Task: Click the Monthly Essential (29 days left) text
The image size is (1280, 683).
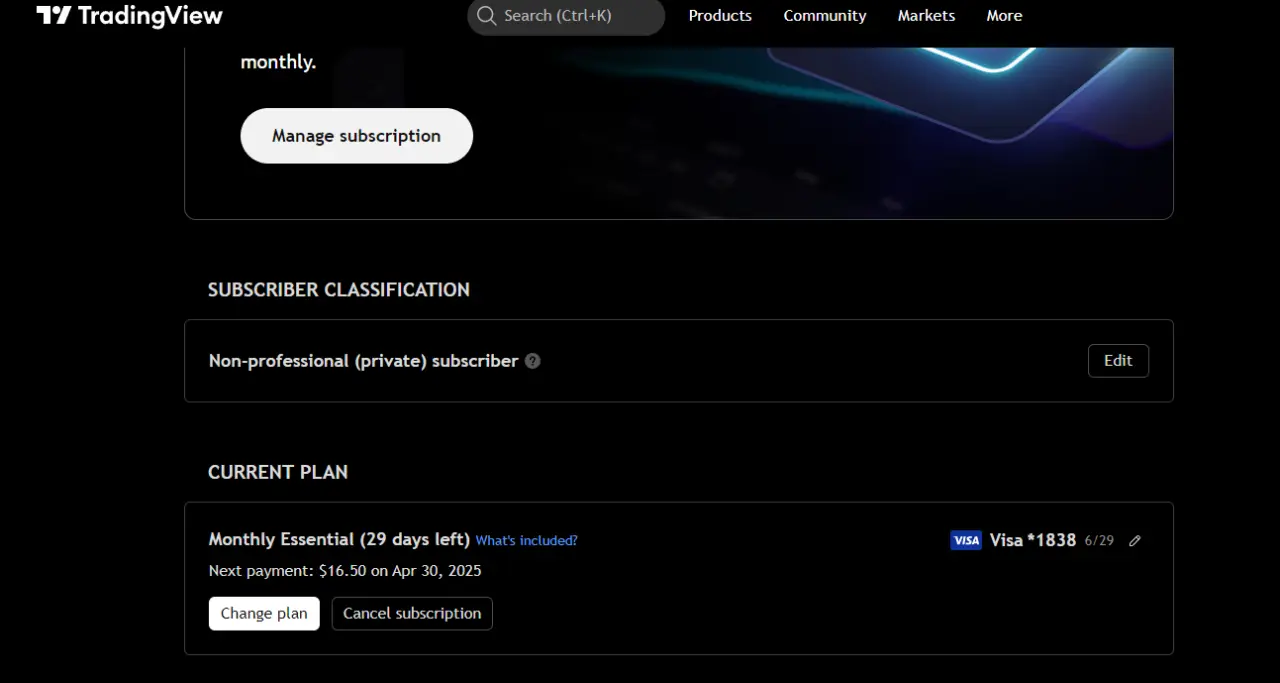Action: 339,540
